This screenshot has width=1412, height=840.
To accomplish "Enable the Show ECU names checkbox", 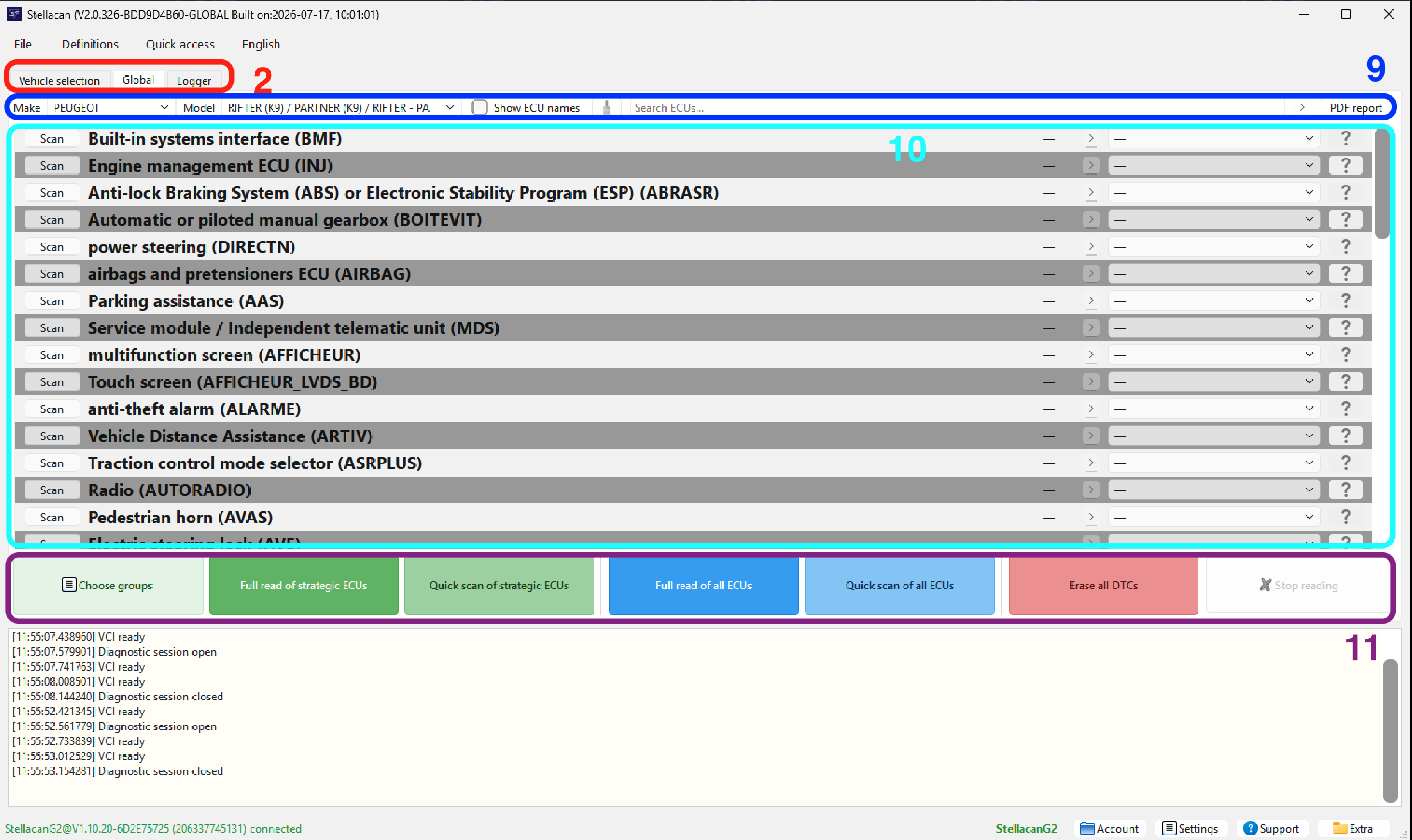I will point(480,107).
